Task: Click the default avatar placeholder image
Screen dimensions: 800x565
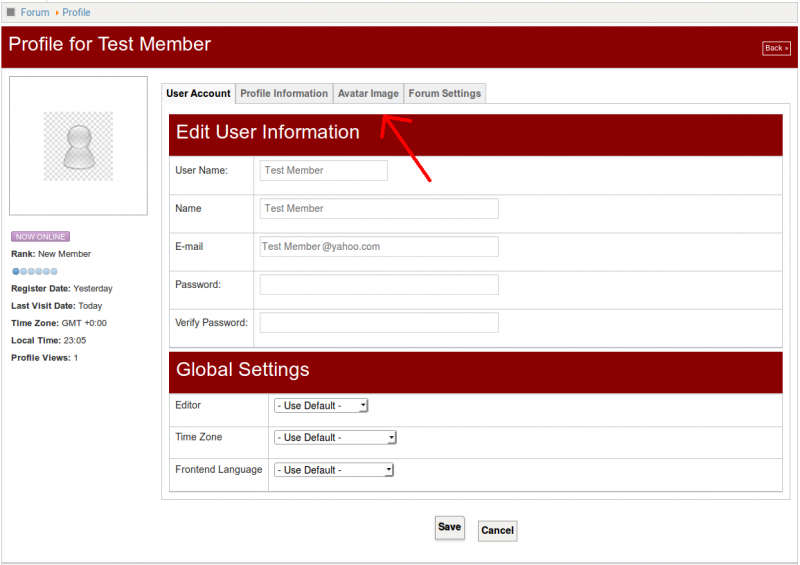Action: click(78, 146)
